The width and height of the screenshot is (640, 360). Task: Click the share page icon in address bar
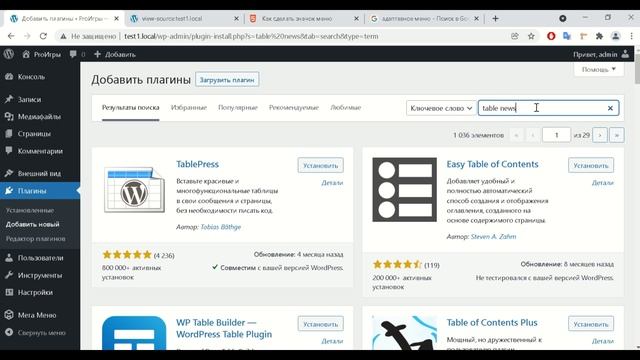click(x=515, y=36)
